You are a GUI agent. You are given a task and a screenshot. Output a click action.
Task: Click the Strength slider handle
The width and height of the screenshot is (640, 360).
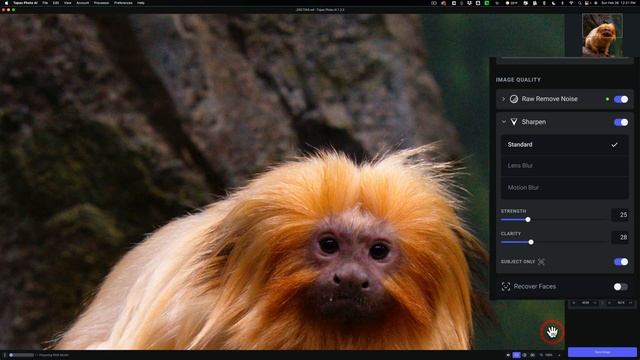[528, 220]
